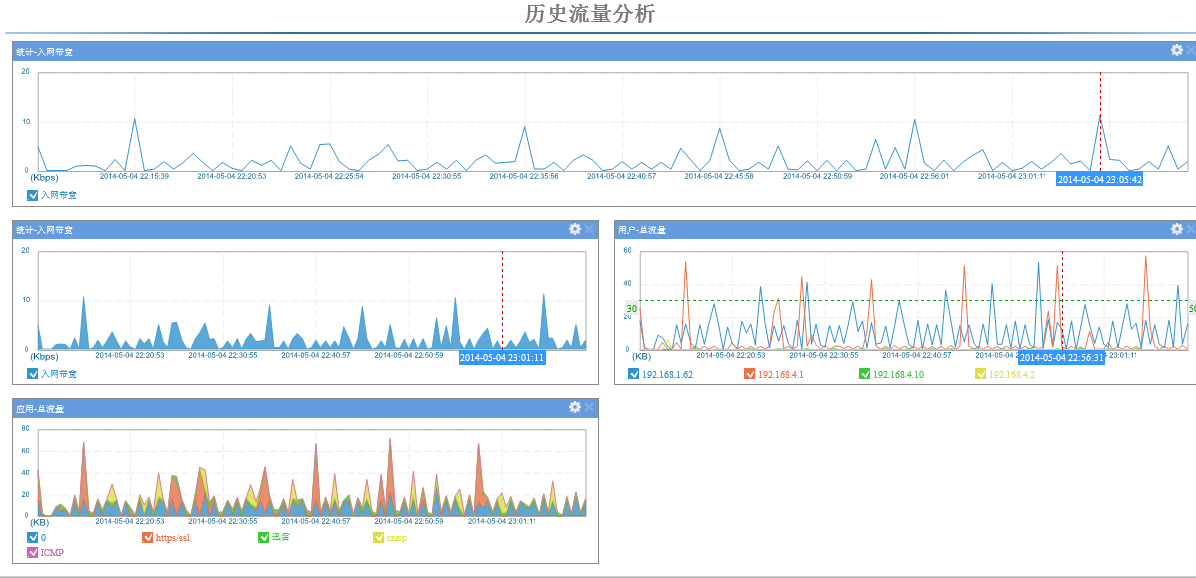Close the 应用-总流量 panel
1196x578 pixels.
pyautogui.click(x=589, y=407)
